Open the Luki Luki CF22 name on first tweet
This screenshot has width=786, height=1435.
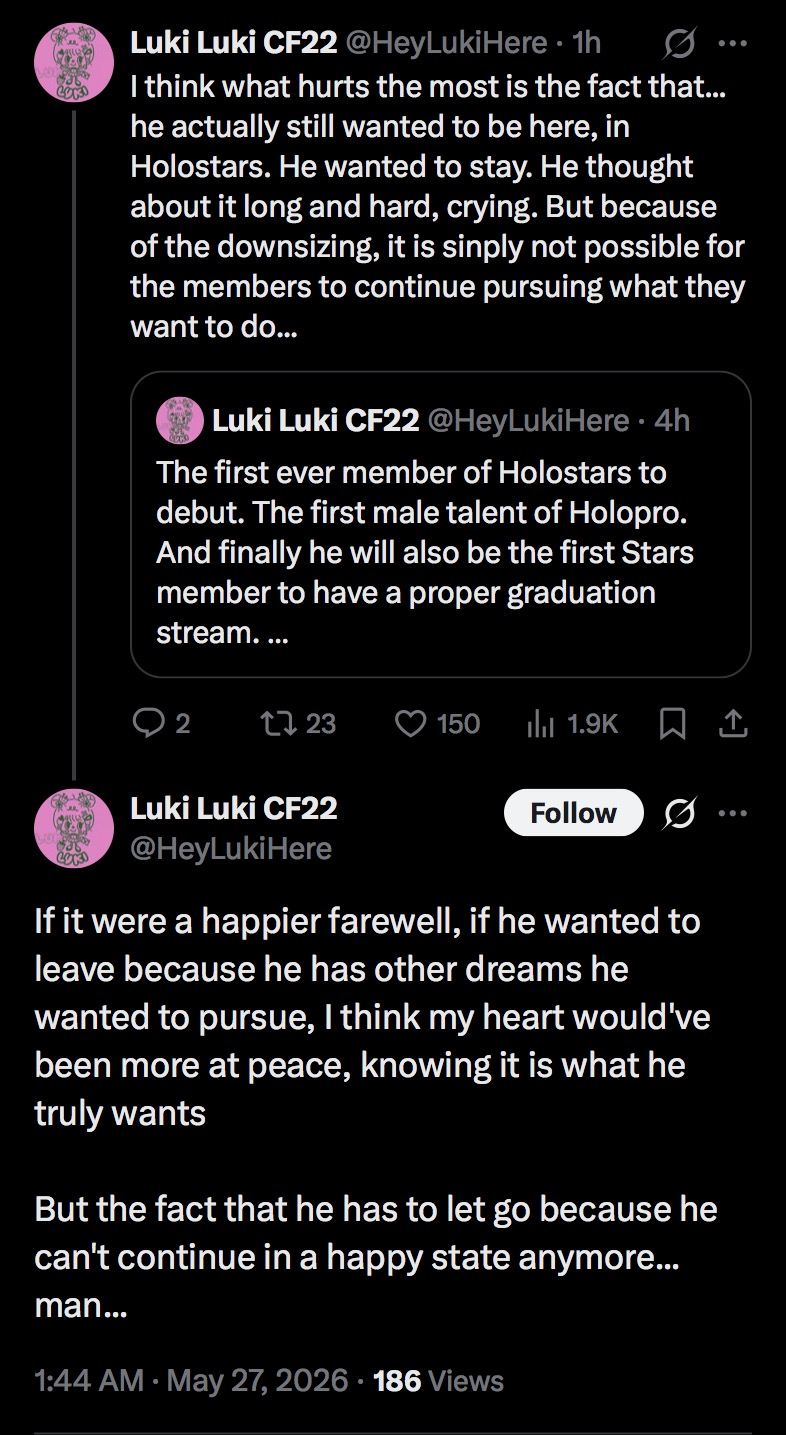(234, 43)
